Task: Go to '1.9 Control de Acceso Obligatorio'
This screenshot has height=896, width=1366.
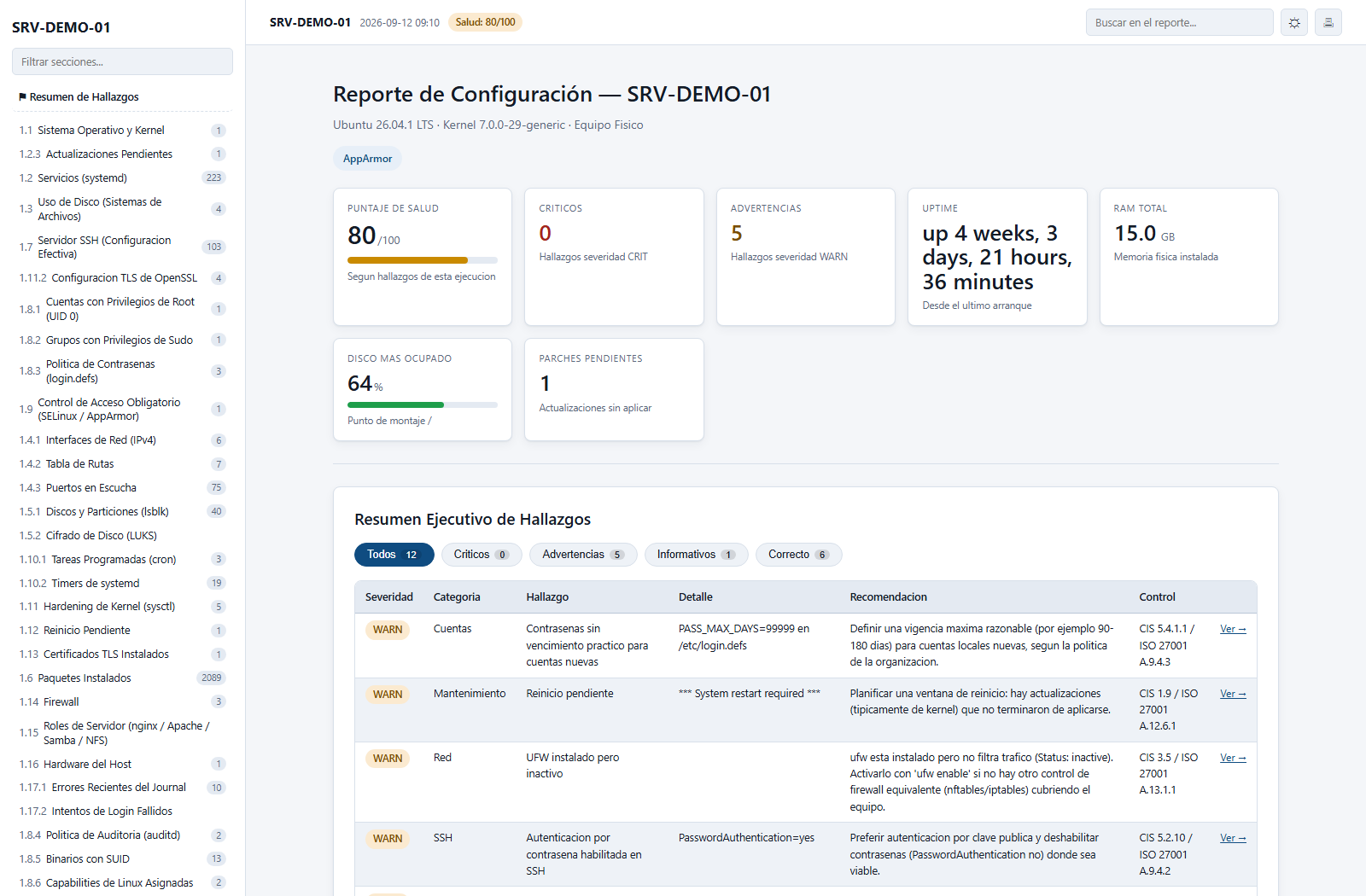Action: pos(122,410)
